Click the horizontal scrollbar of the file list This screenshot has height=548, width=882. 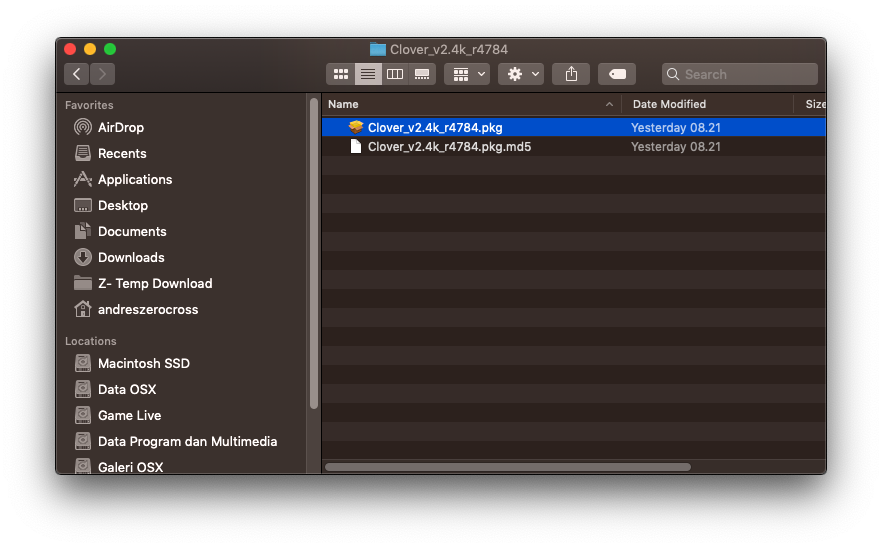[x=507, y=467]
